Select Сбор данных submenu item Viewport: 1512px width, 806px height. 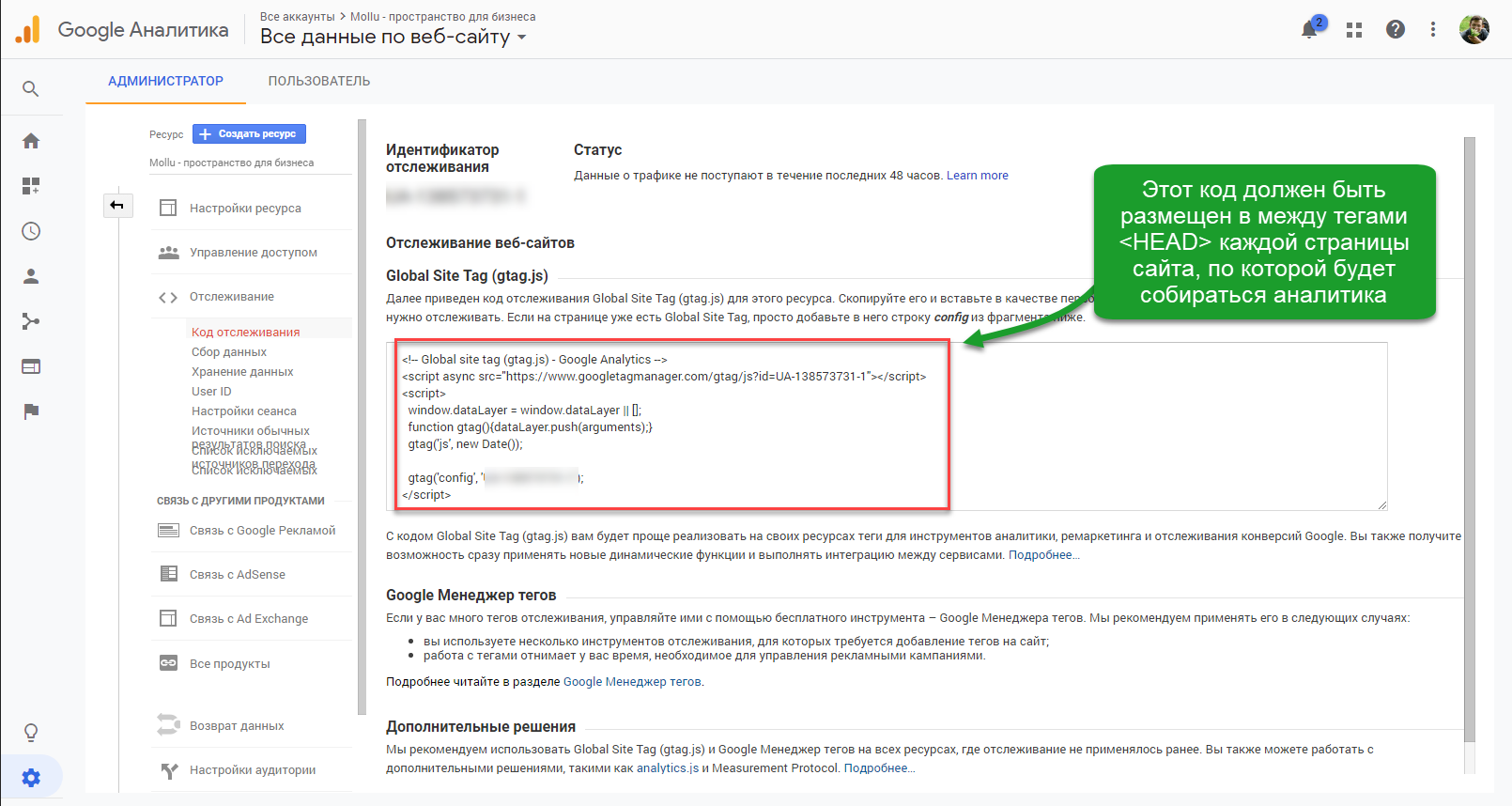(x=229, y=351)
